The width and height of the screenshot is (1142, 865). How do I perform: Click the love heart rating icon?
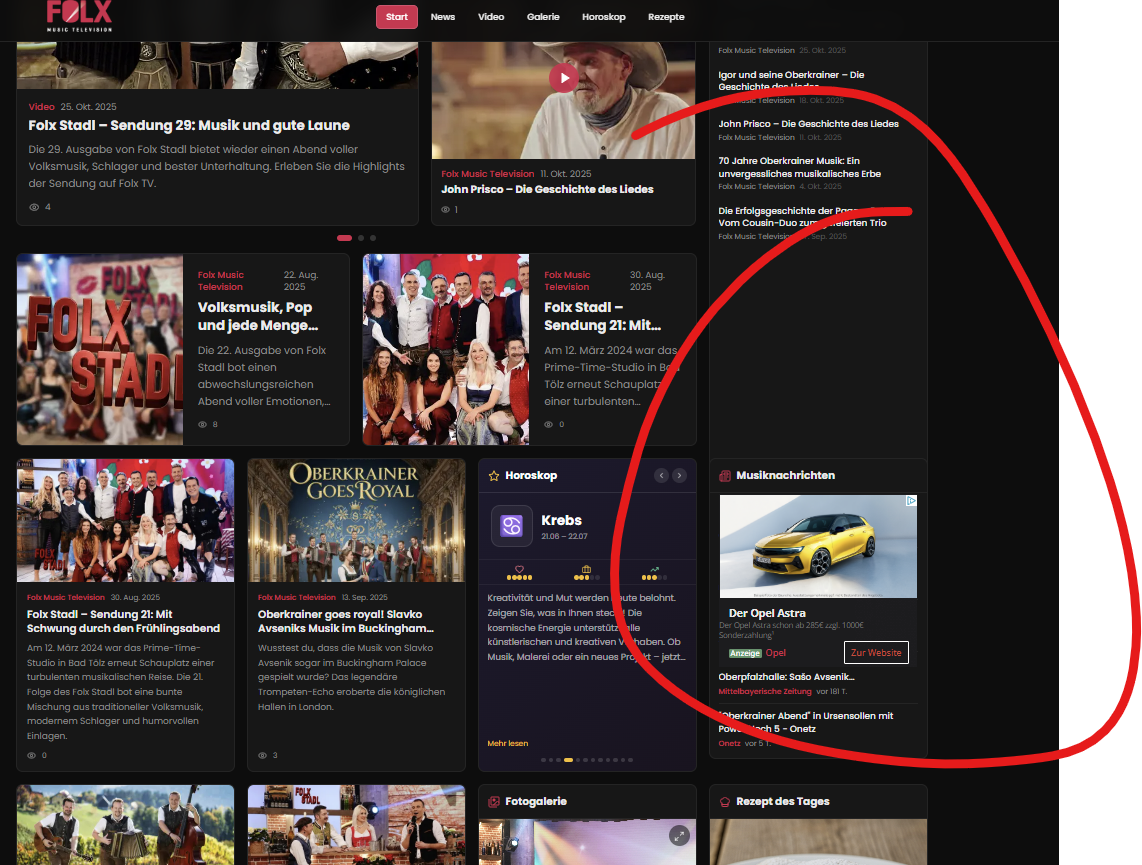(x=519, y=569)
